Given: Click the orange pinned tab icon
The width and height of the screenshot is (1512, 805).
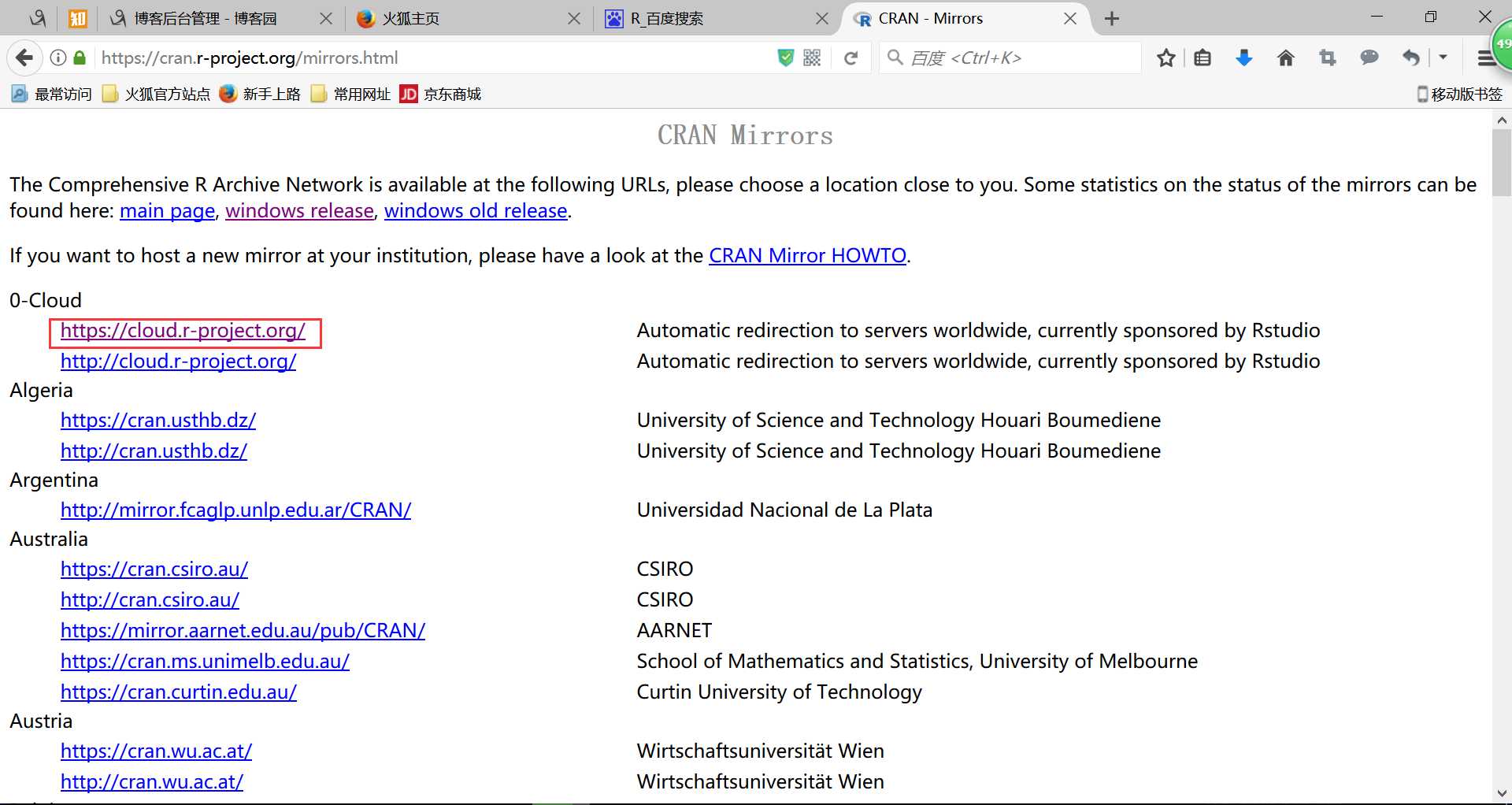Looking at the screenshot, I should pos(77,19).
